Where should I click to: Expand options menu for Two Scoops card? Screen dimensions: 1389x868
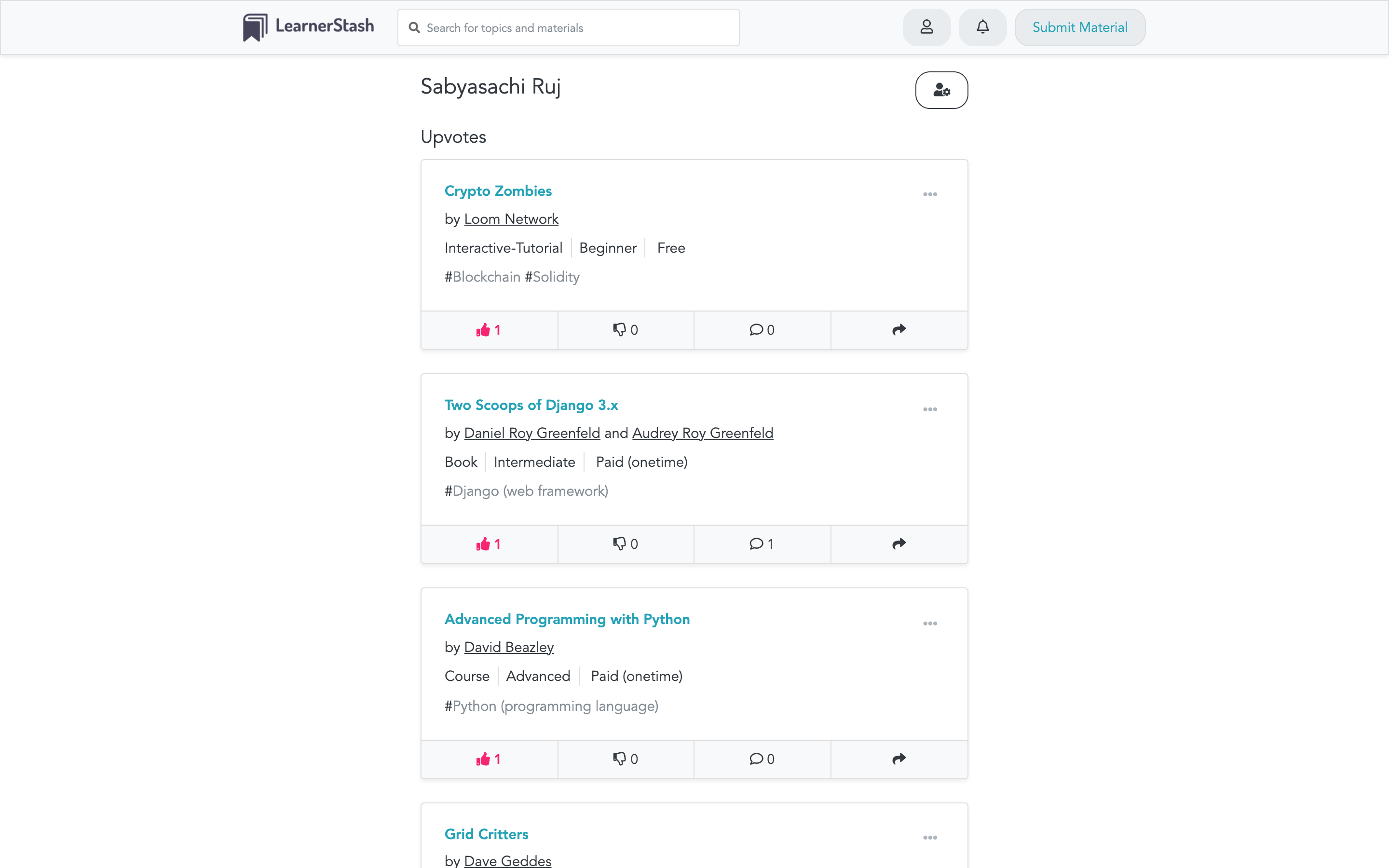tap(930, 409)
